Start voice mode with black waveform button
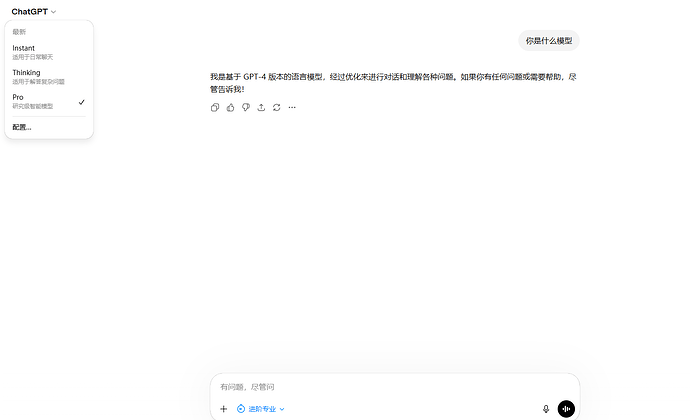The image size is (690, 420). 566,409
